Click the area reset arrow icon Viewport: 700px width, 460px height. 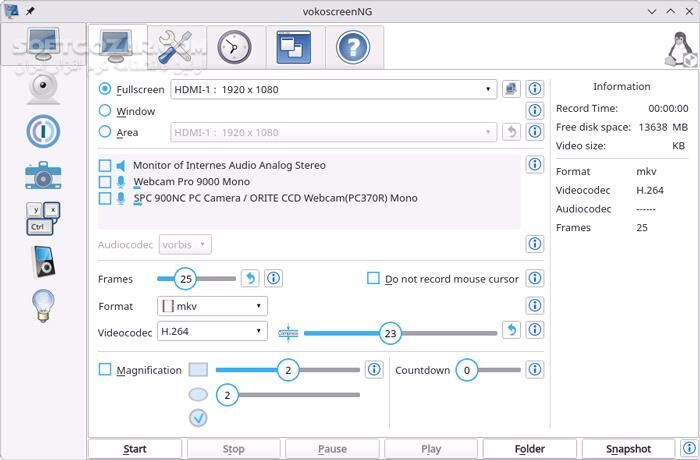(x=511, y=132)
